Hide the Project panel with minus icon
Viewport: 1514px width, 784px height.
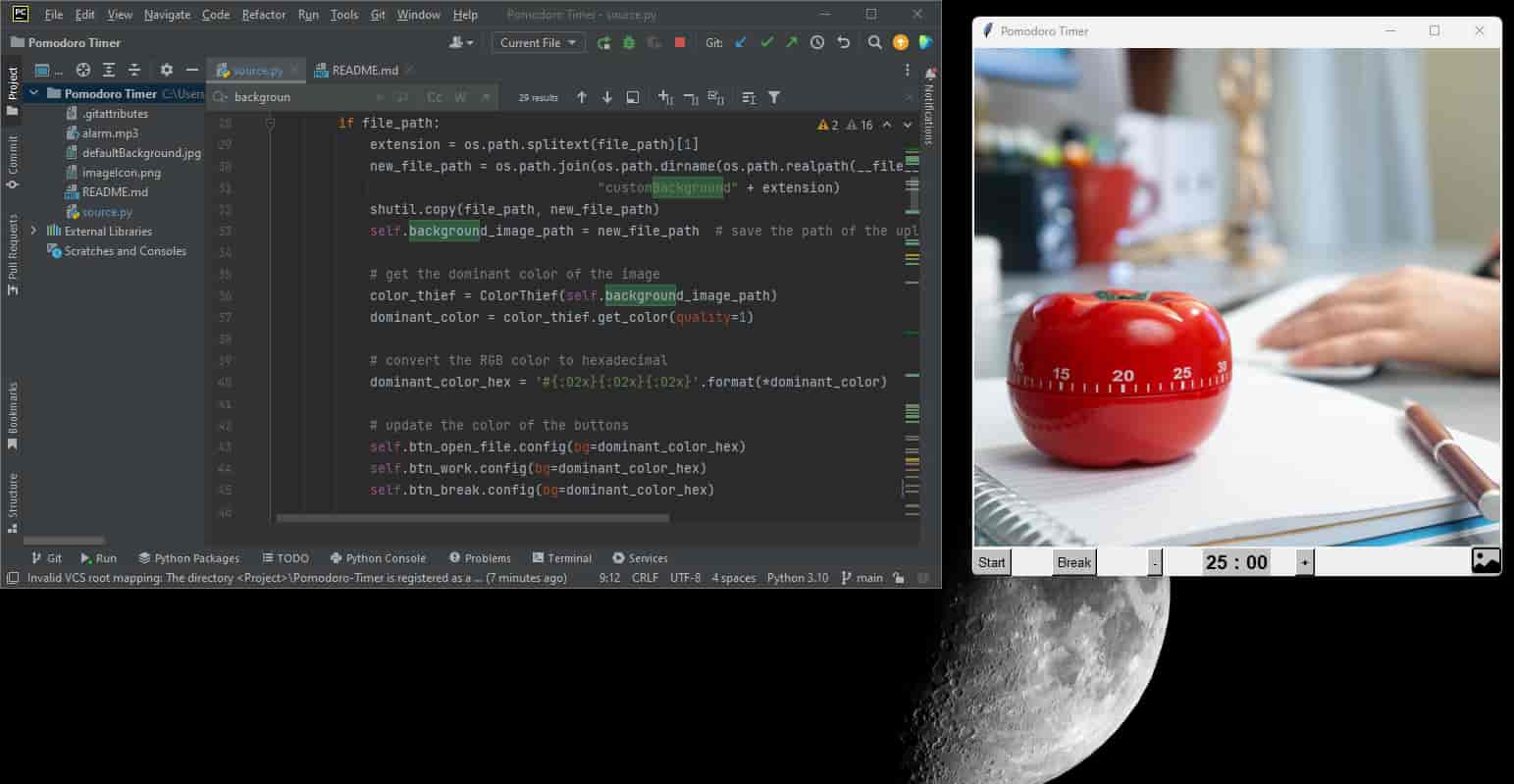click(192, 70)
